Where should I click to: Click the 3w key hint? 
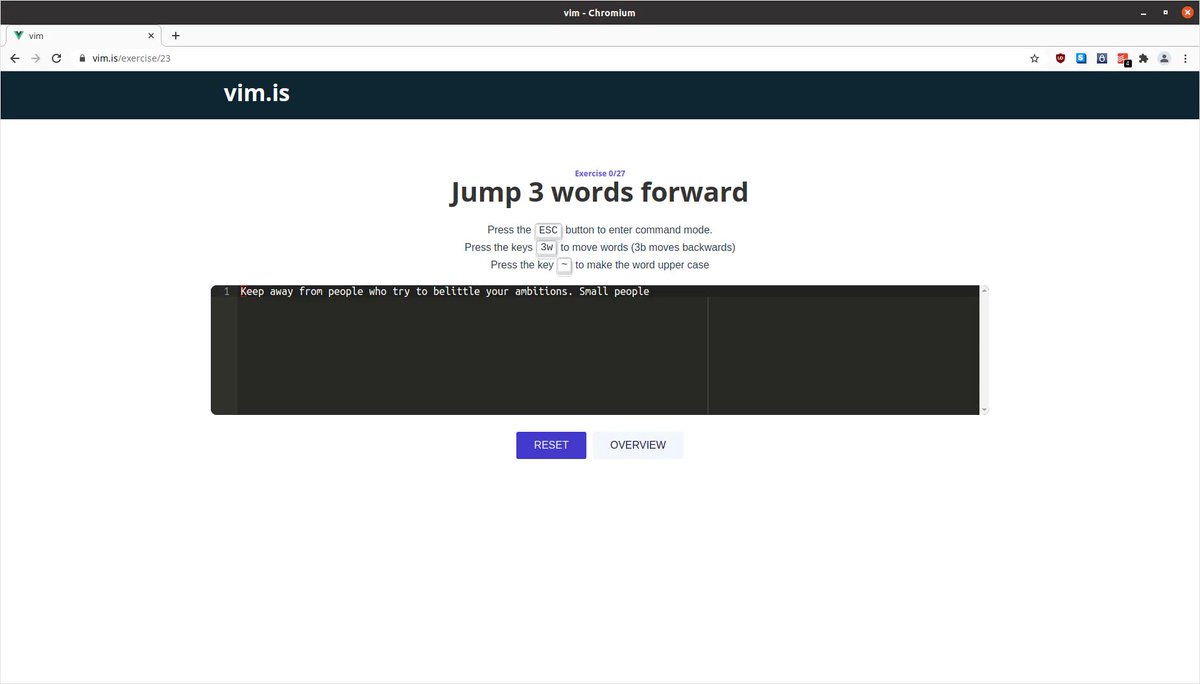(547, 247)
